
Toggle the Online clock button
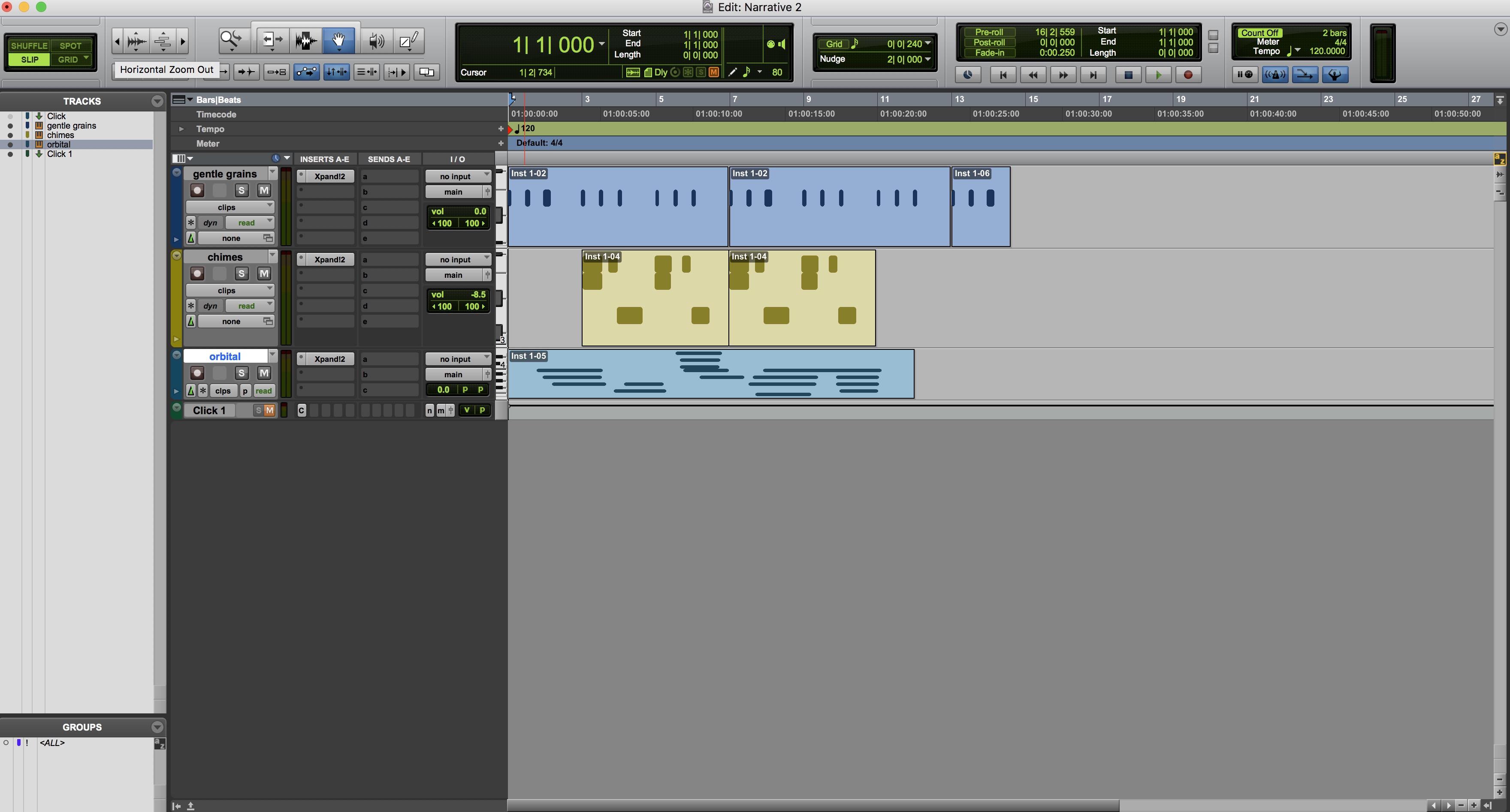click(968, 75)
